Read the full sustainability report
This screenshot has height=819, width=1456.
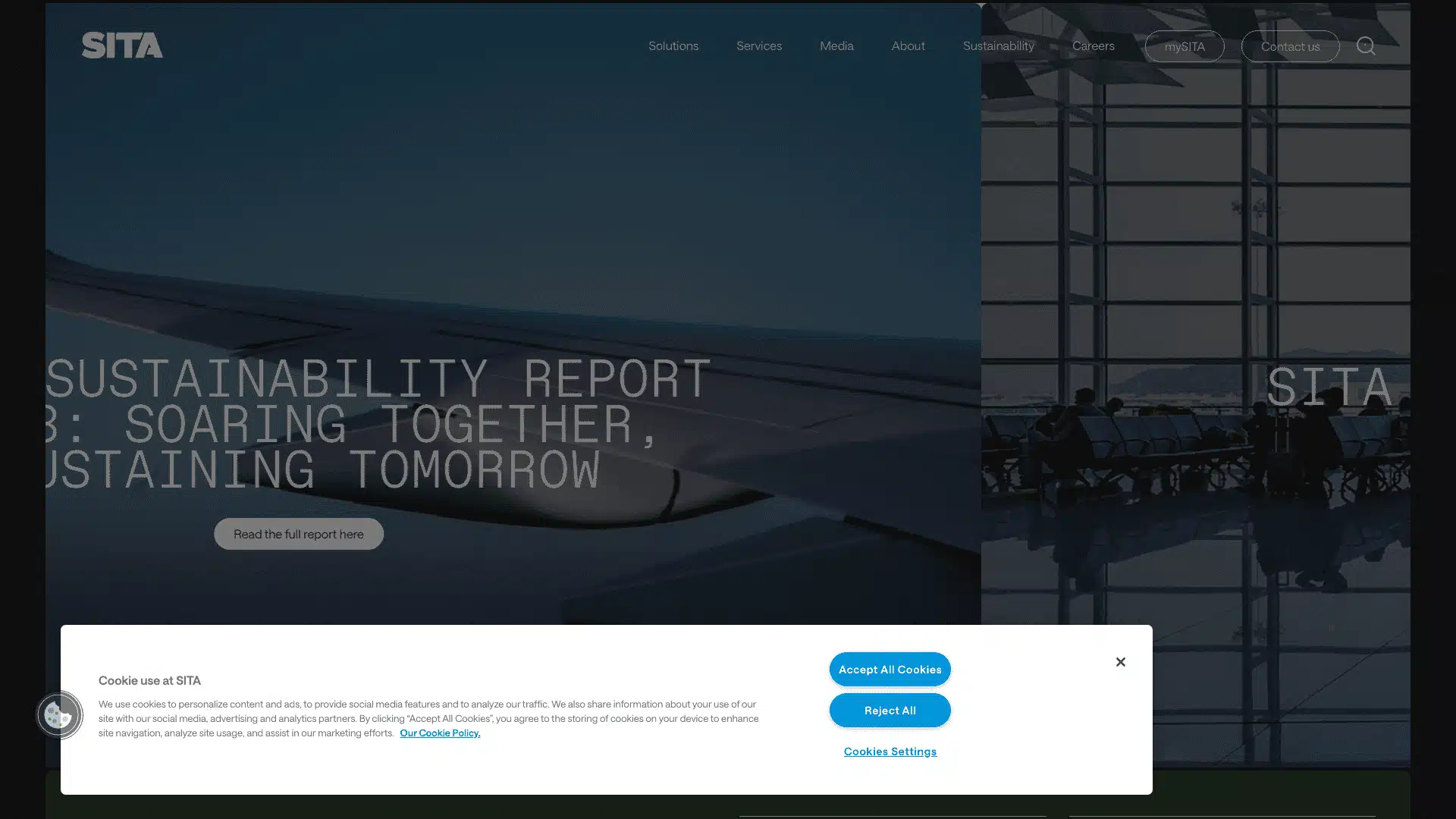298,534
